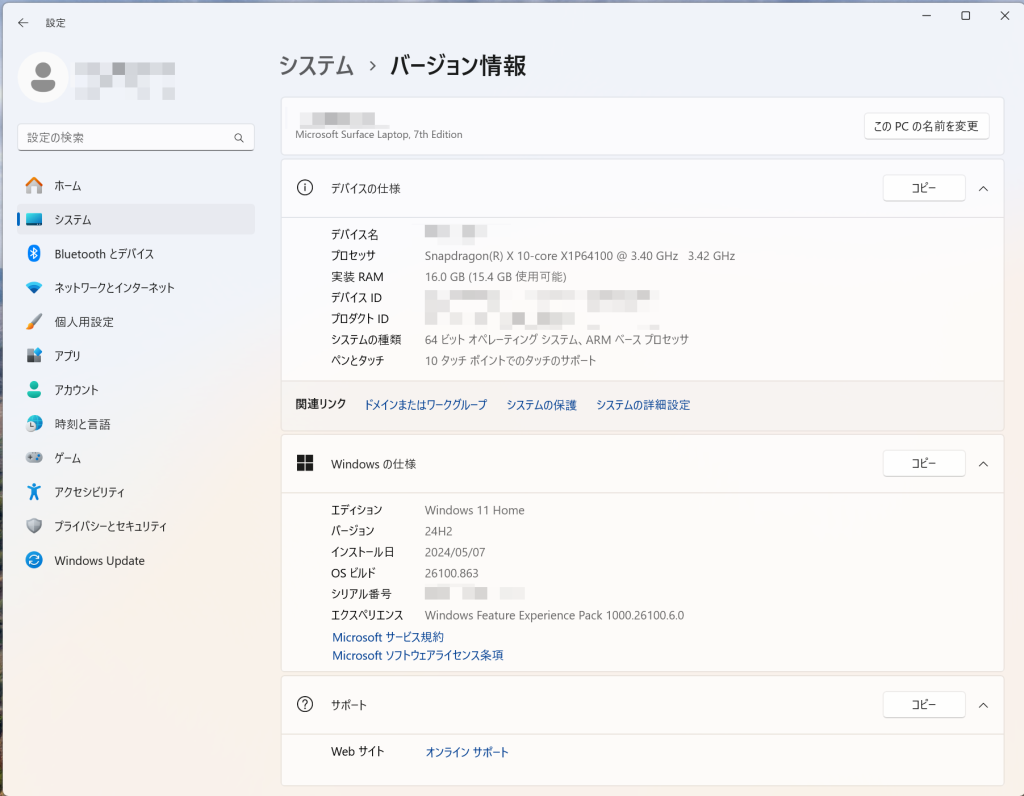
Task: Copy the device specifications with コピー
Action: (x=923, y=188)
